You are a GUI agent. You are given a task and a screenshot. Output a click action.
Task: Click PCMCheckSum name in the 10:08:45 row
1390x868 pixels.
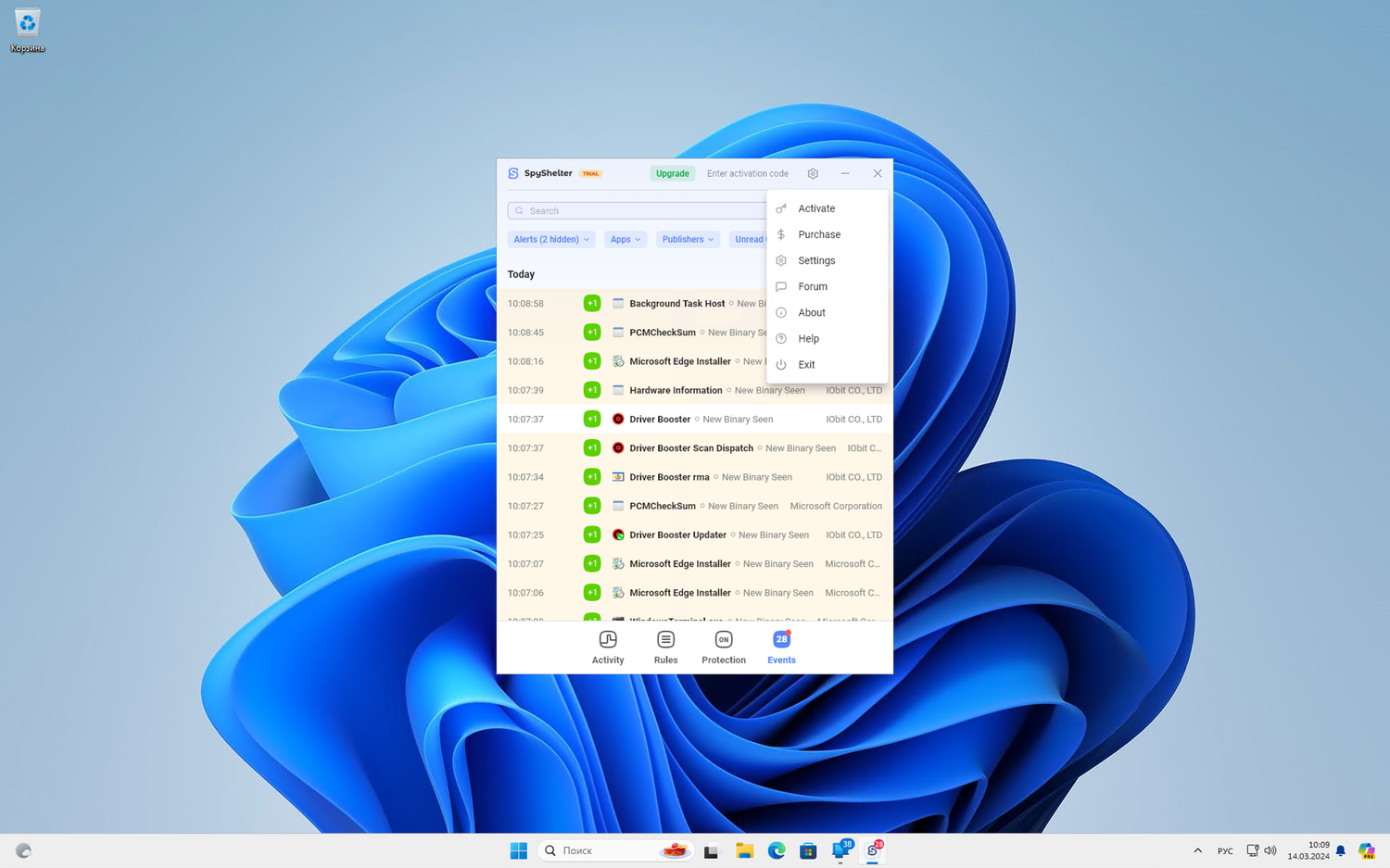click(x=663, y=332)
